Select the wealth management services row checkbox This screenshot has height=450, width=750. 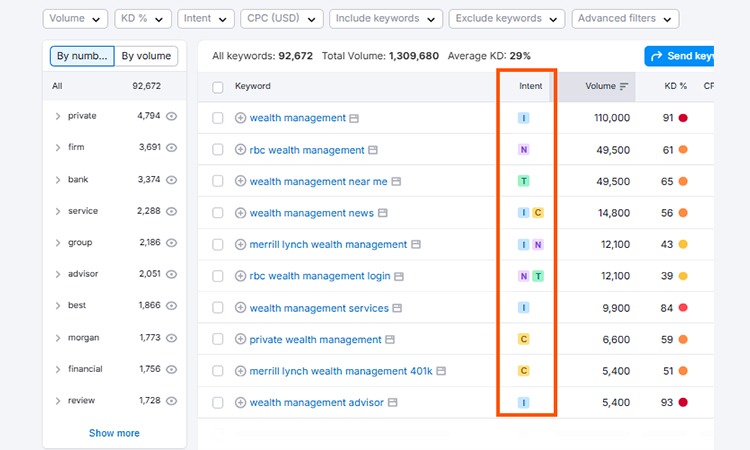(218, 308)
